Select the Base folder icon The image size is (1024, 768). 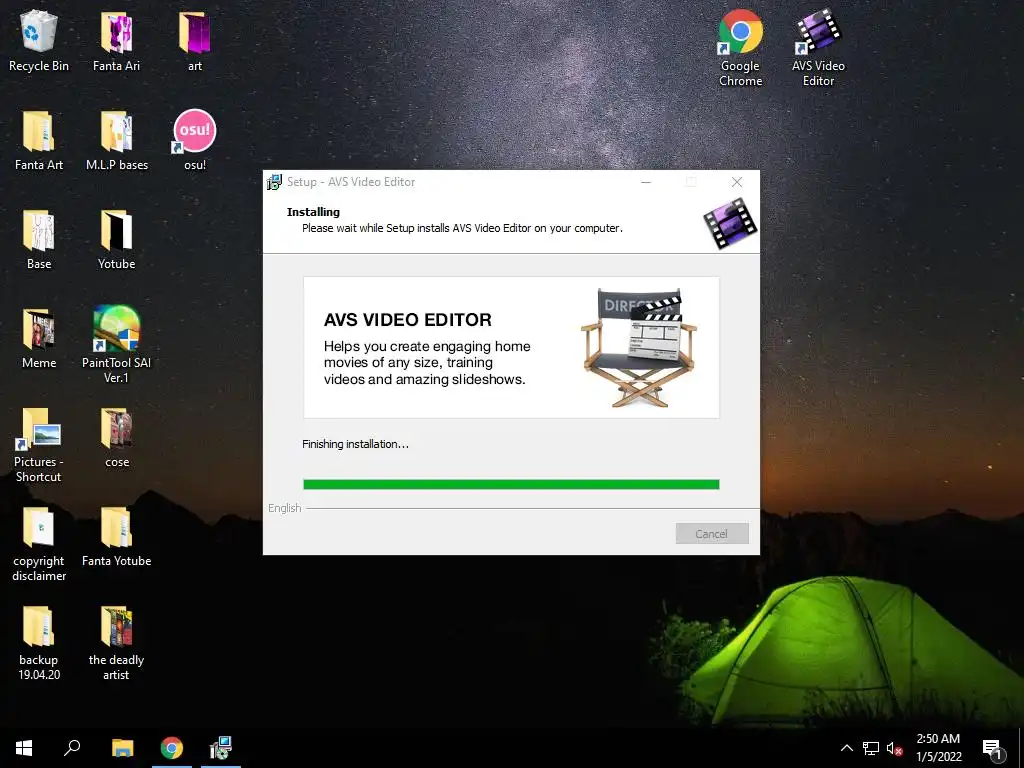39,240
